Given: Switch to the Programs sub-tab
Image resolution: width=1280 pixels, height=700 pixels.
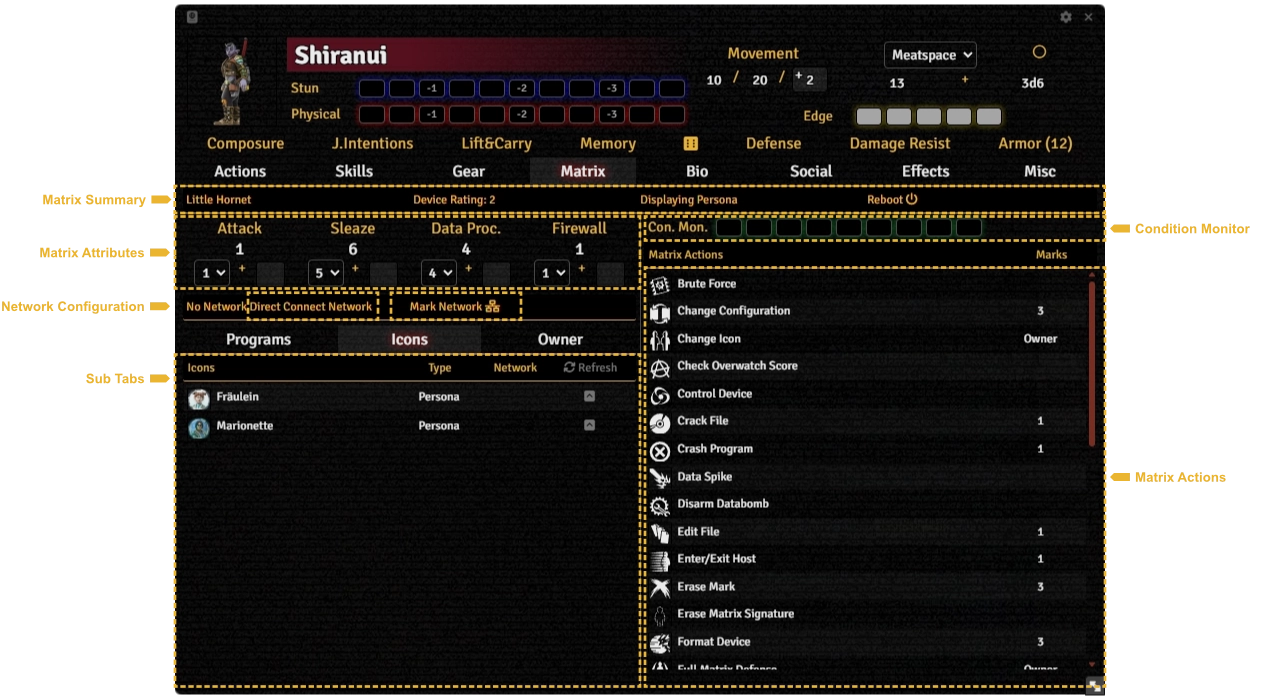Looking at the screenshot, I should (258, 339).
